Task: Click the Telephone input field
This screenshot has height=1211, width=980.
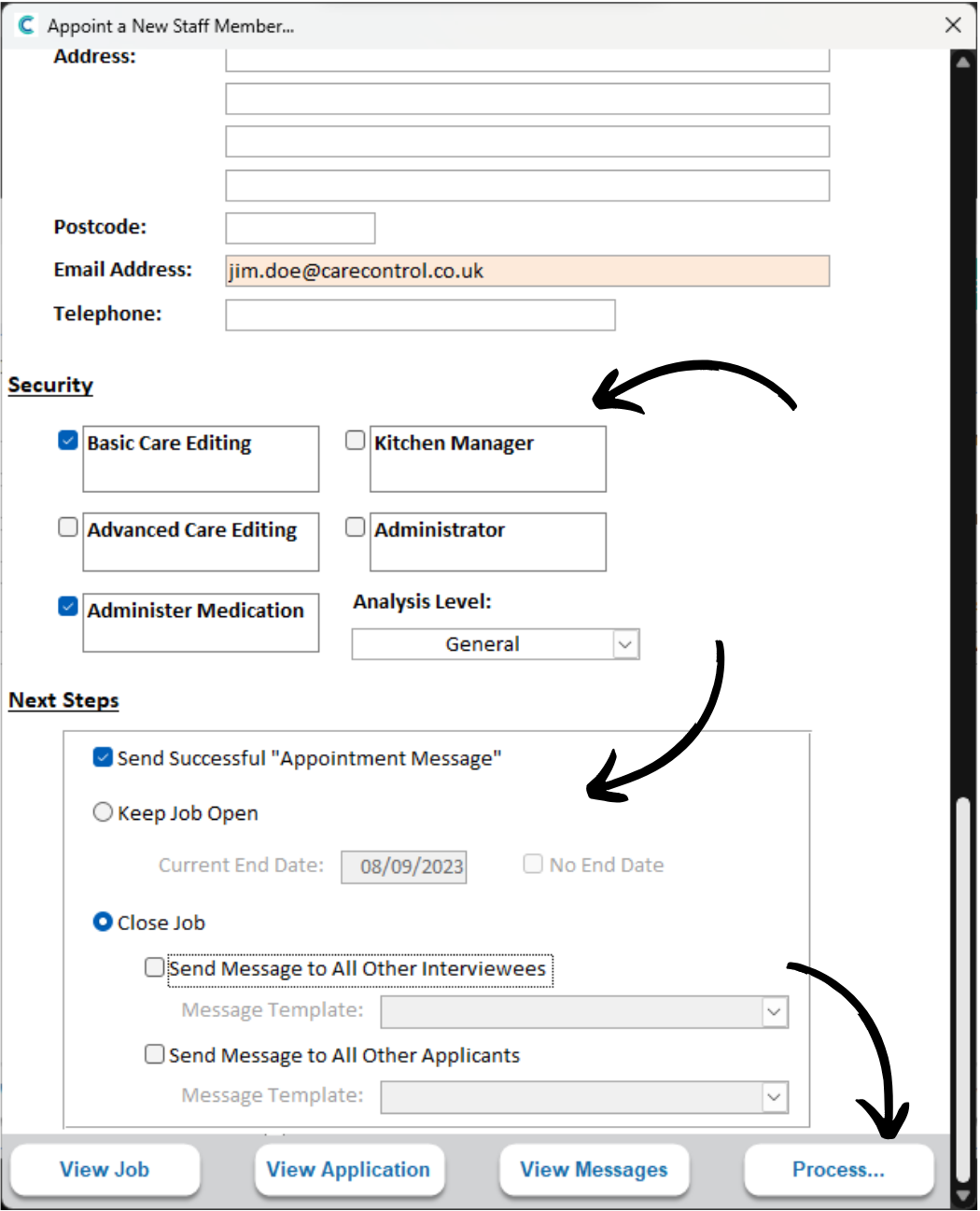Action: tap(420, 315)
